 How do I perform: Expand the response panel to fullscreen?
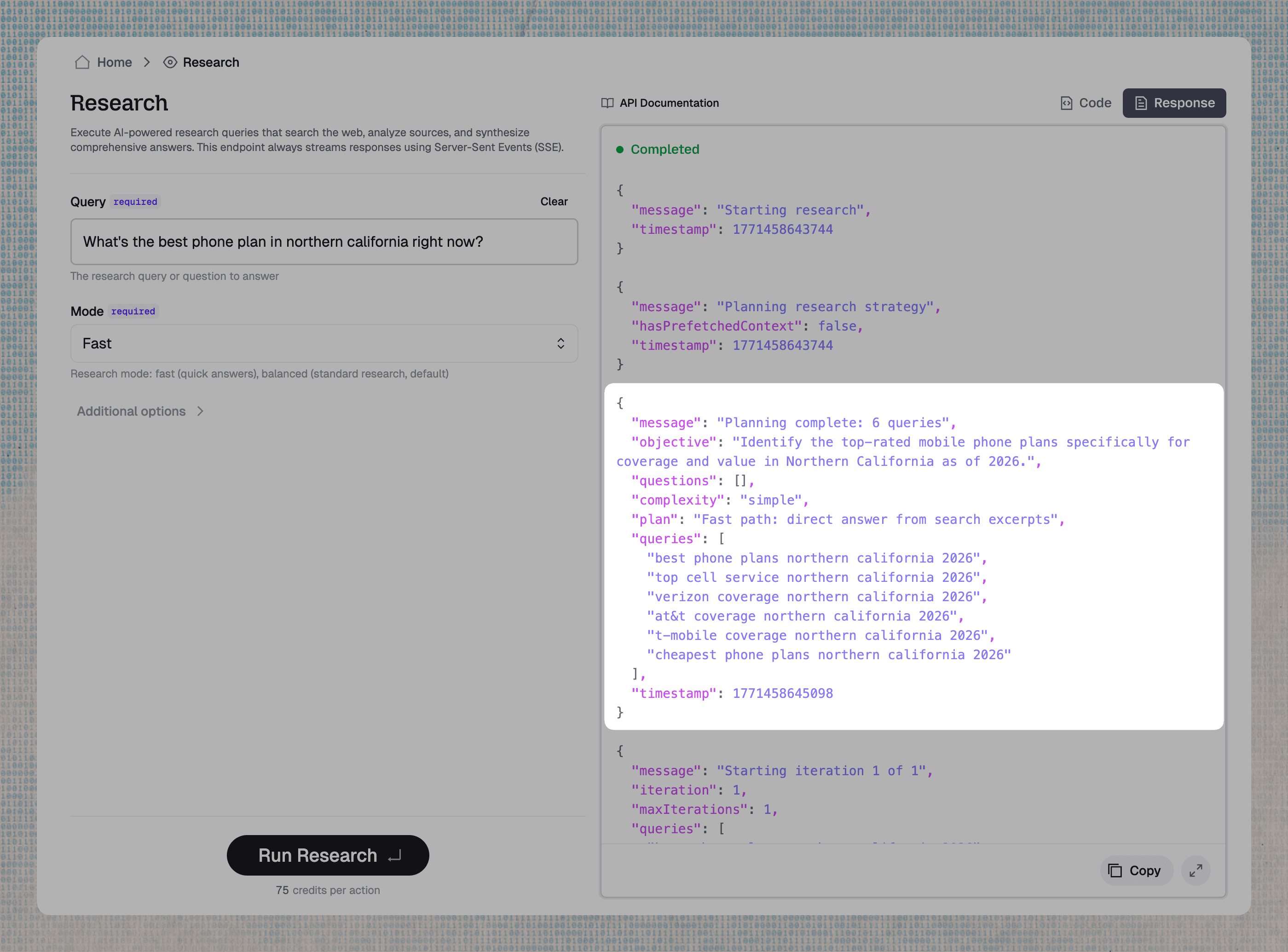1196,871
